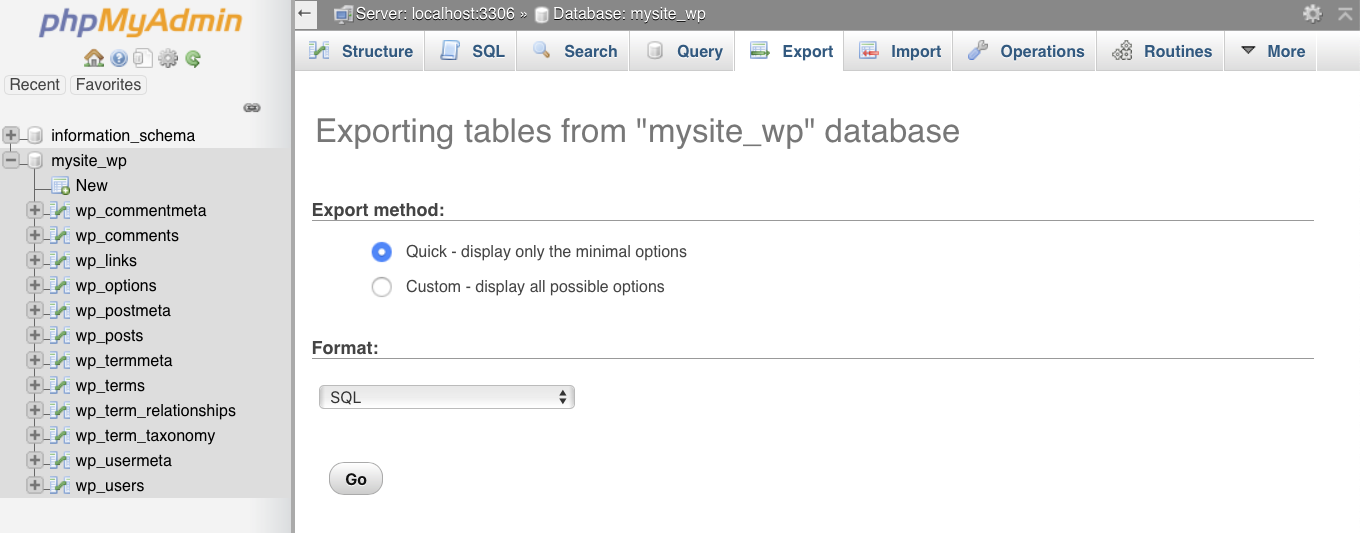Screen dimensions: 1360x533
Task: Click the Home house icon
Action: (94, 59)
